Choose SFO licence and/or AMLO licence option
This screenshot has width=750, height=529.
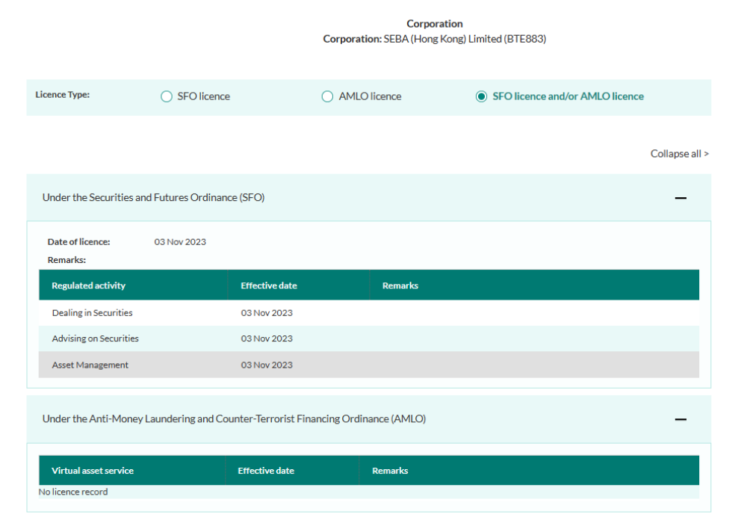click(x=482, y=97)
